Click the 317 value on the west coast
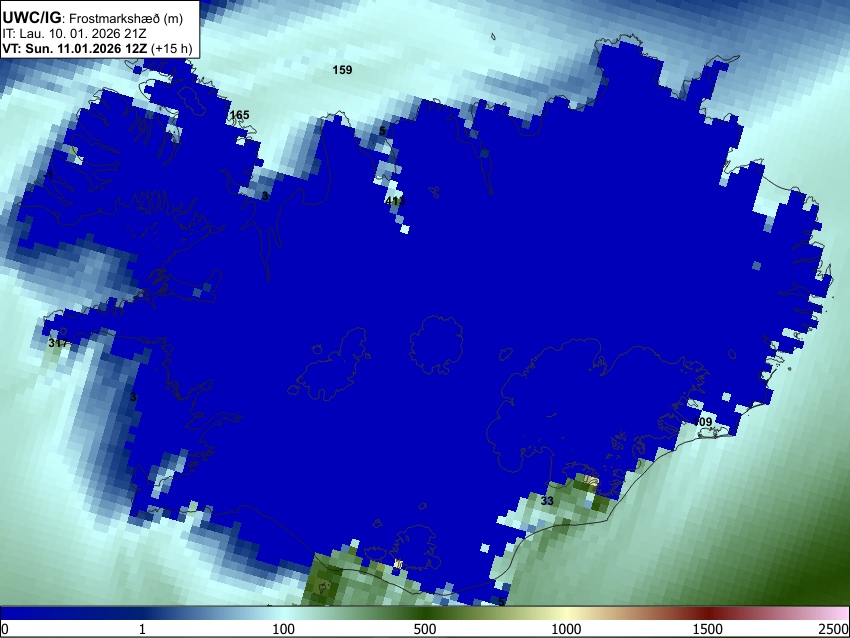Viewport: 850px width, 638px height. pos(58,343)
